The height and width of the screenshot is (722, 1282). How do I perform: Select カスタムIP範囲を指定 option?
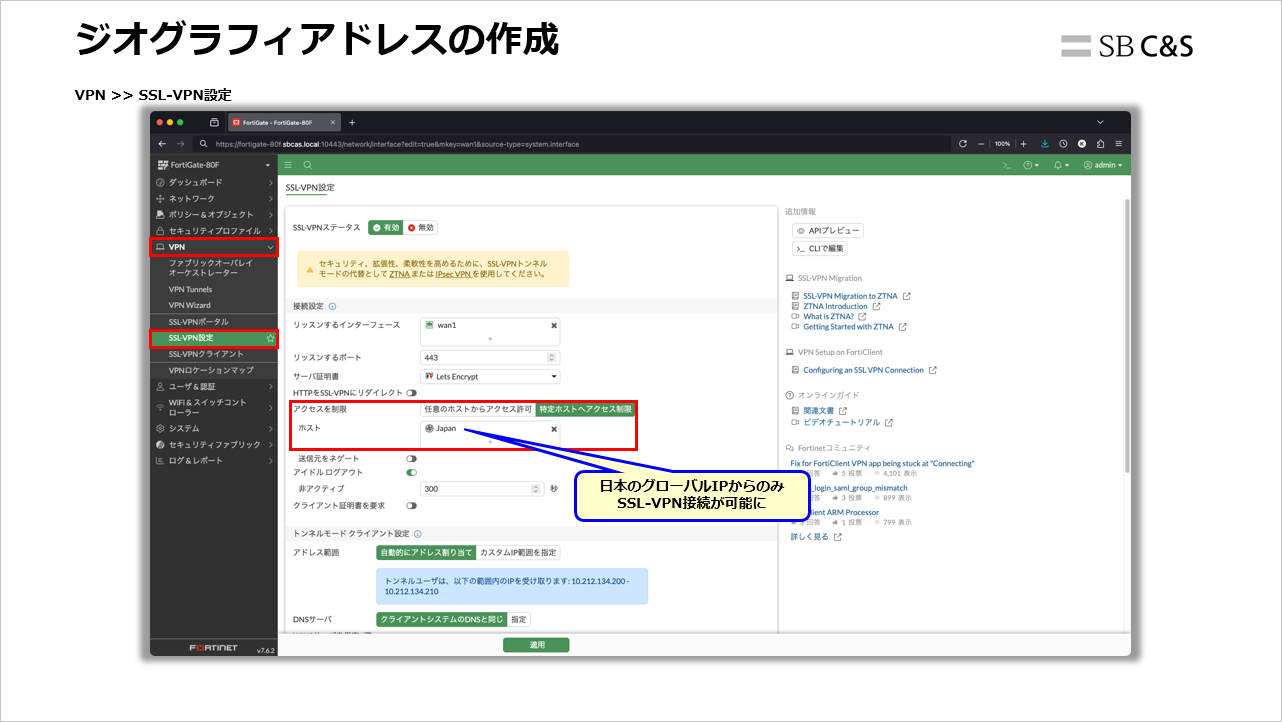[518, 552]
